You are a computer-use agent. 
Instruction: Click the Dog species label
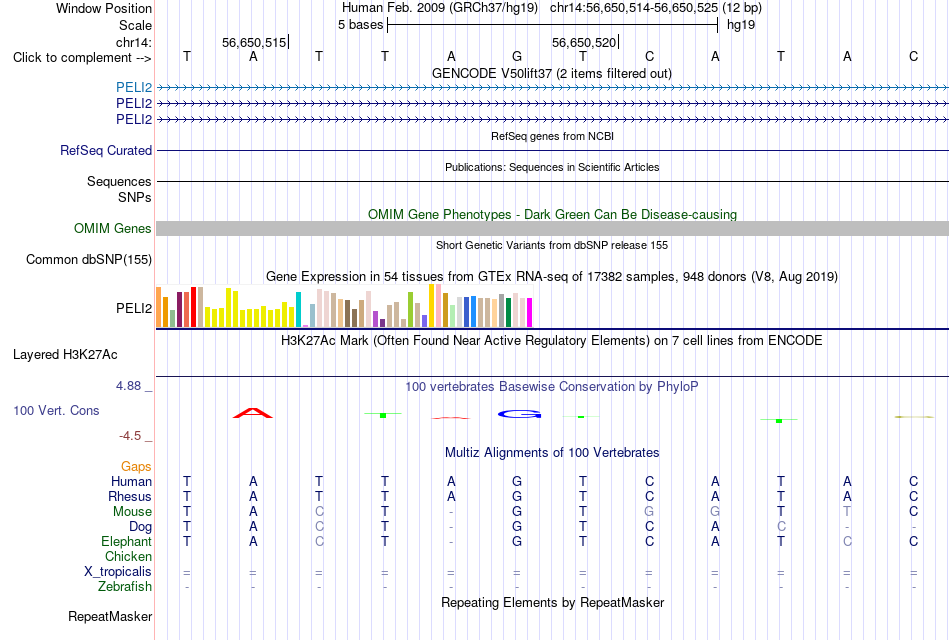[140, 527]
